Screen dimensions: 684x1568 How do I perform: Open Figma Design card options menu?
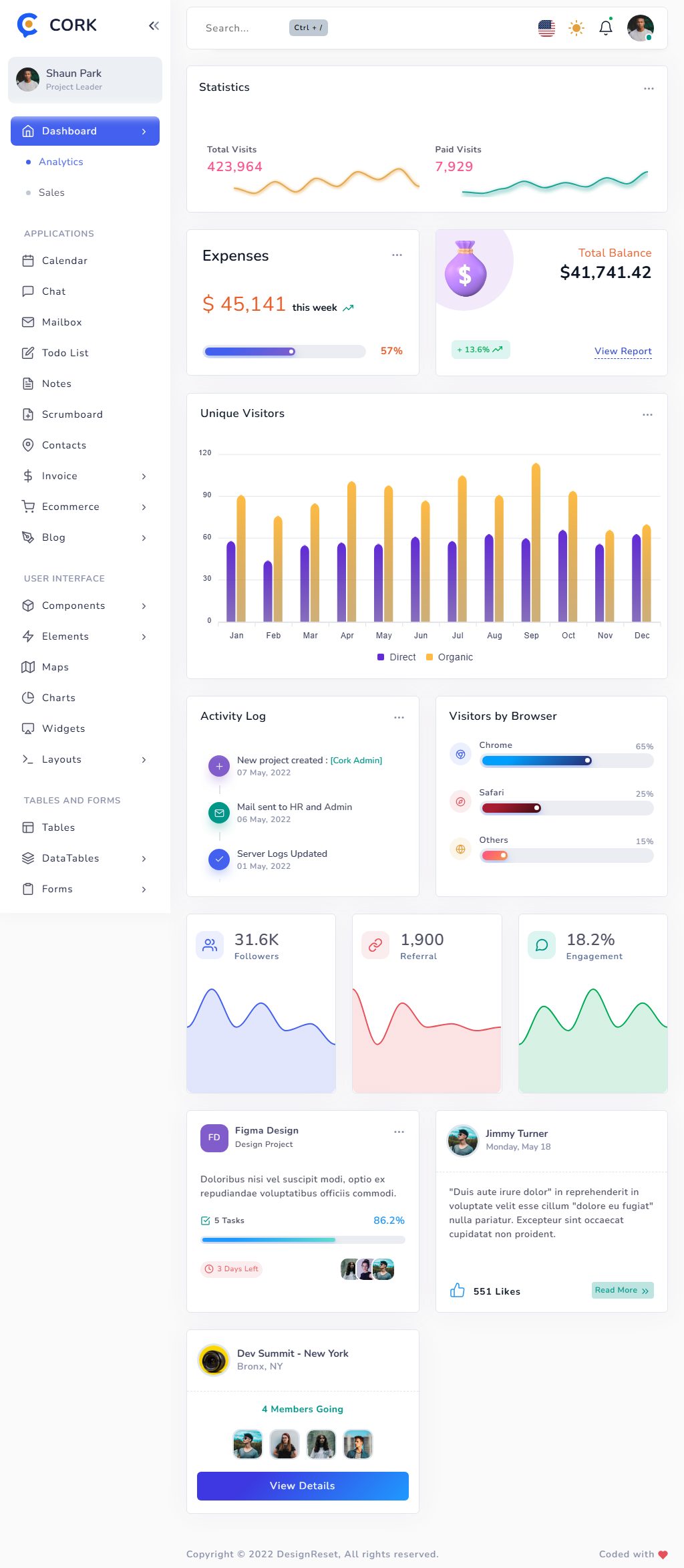pyautogui.click(x=399, y=1132)
